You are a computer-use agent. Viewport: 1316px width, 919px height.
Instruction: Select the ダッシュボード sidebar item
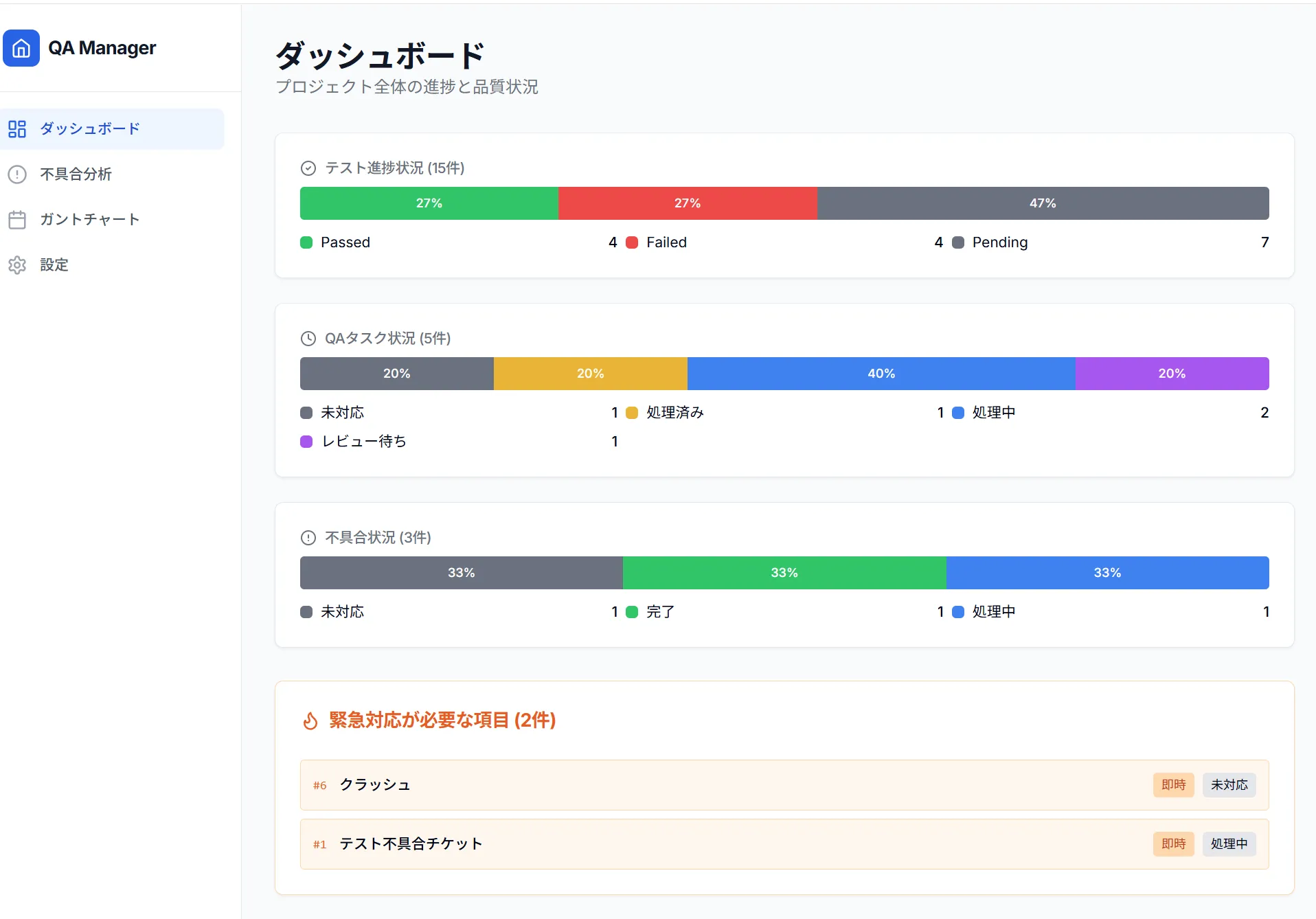89,129
